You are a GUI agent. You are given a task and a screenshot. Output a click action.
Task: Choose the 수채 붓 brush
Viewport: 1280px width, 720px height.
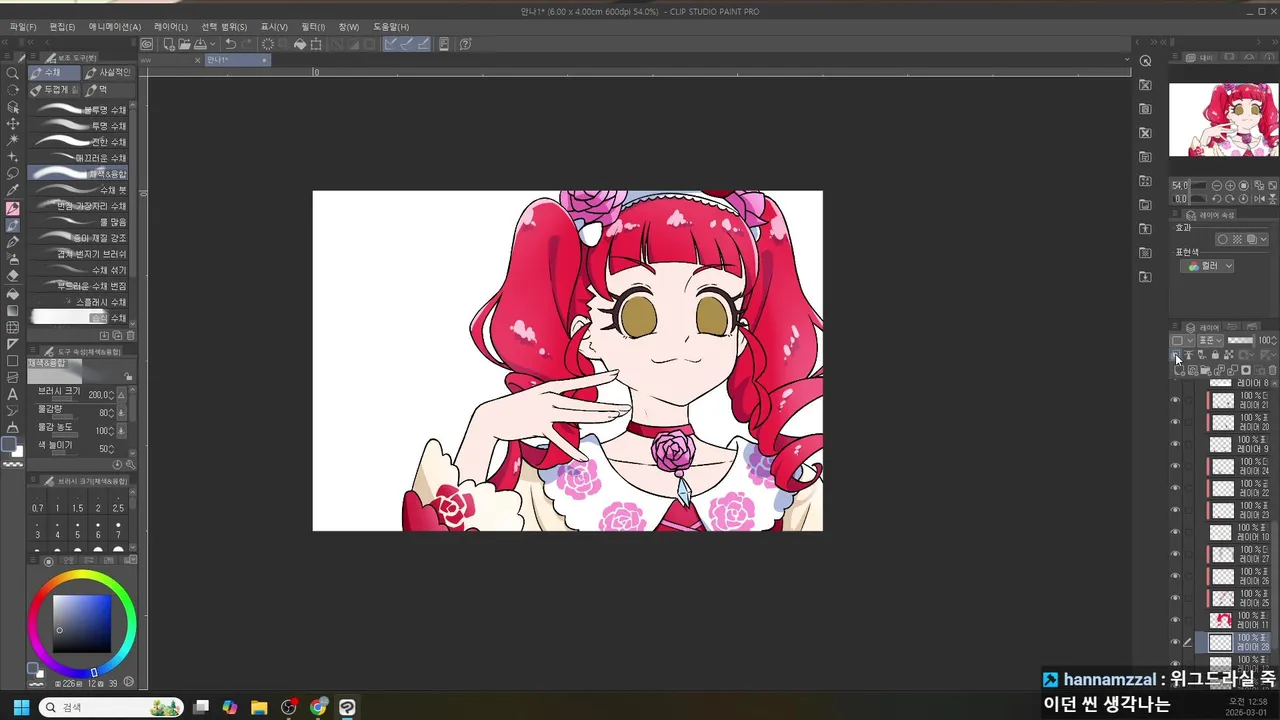coord(79,190)
